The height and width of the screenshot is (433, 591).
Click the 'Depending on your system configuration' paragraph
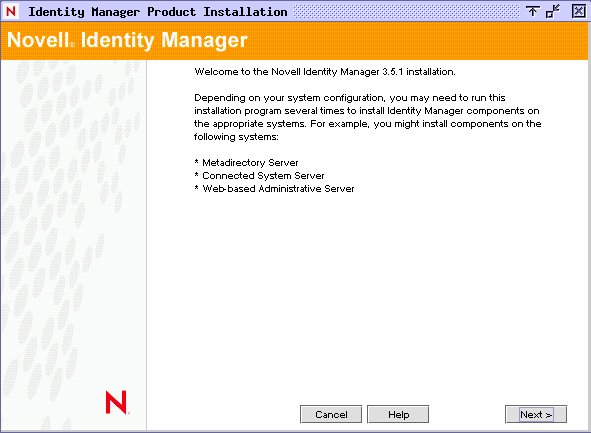[x=368, y=117]
